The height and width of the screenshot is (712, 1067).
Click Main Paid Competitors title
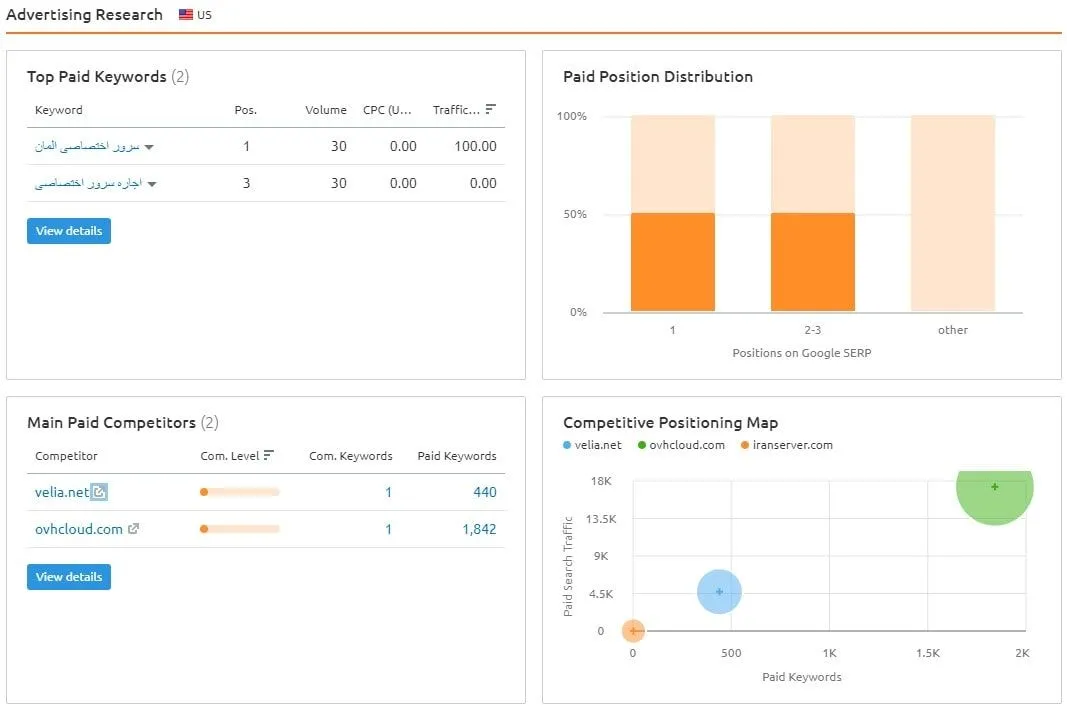click(x=112, y=422)
